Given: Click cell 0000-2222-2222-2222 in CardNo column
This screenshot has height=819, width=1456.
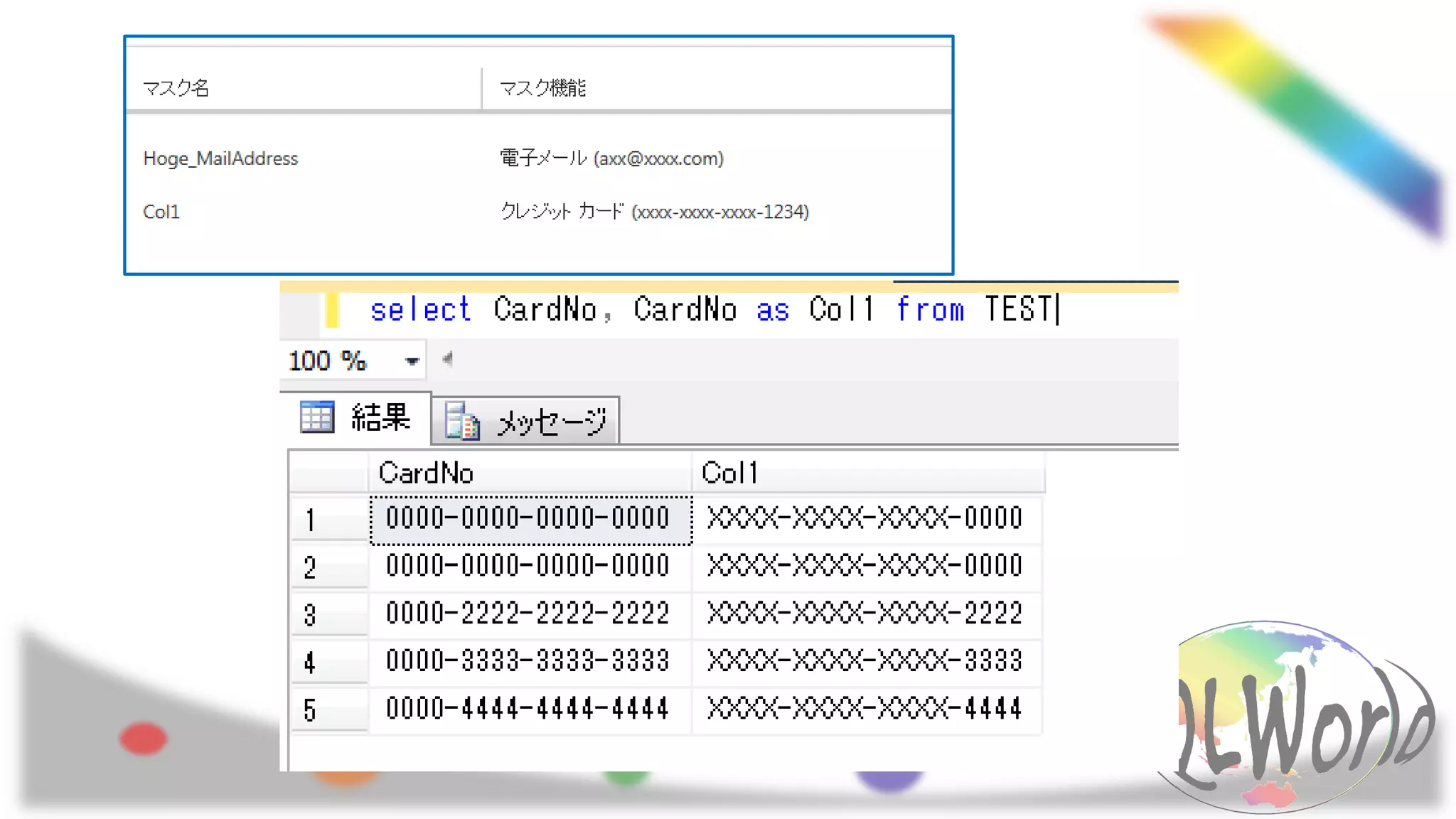Looking at the screenshot, I should coord(528,614).
